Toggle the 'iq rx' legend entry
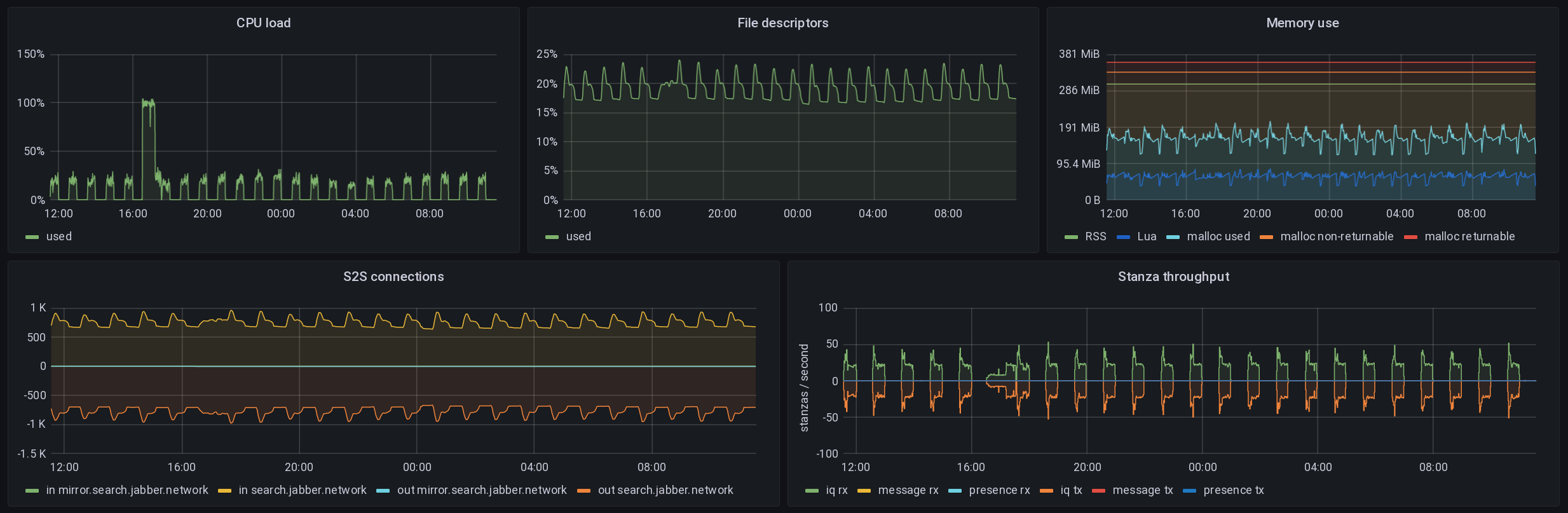Image resolution: width=1568 pixels, height=513 pixels. pos(836,490)
